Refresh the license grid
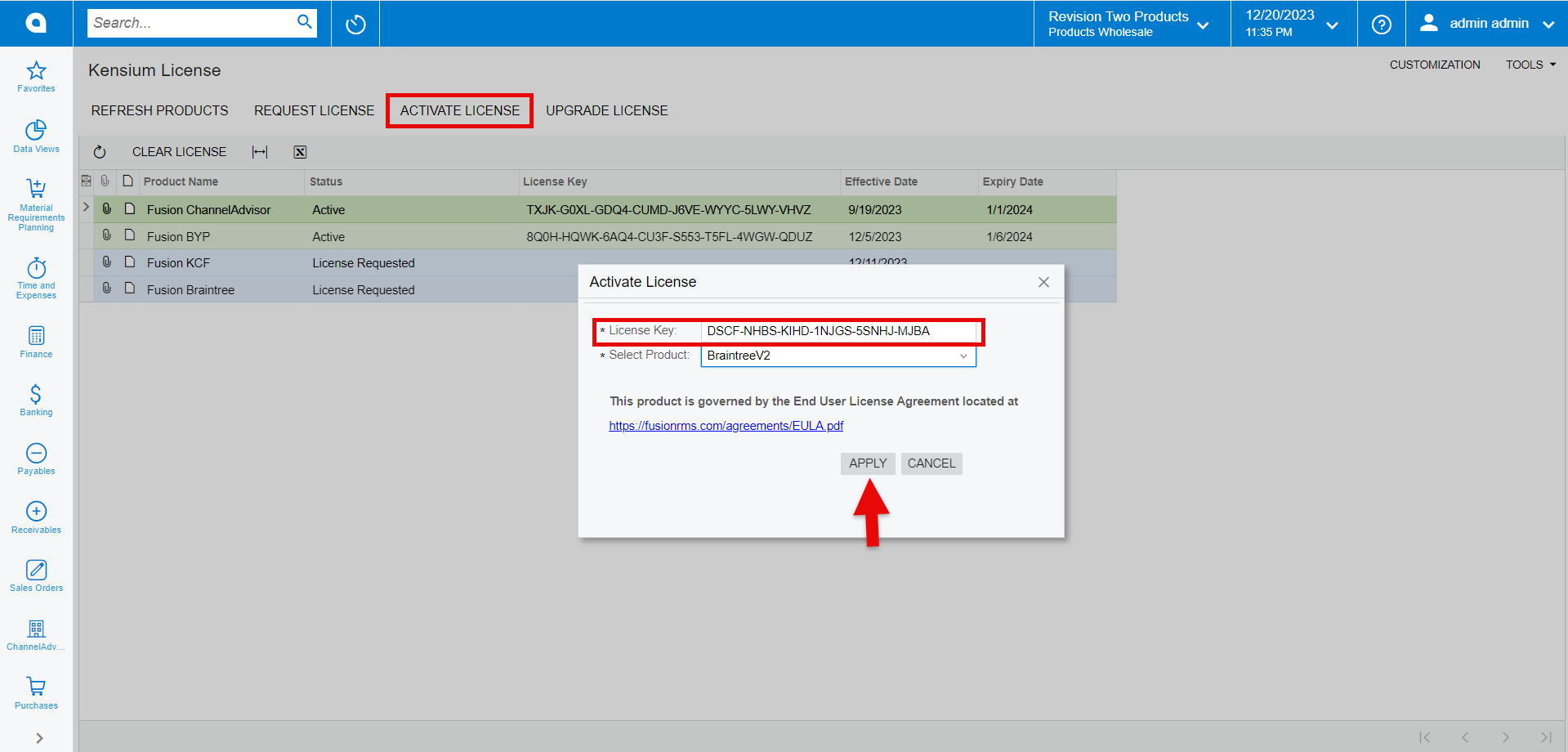 coord(99,151)
